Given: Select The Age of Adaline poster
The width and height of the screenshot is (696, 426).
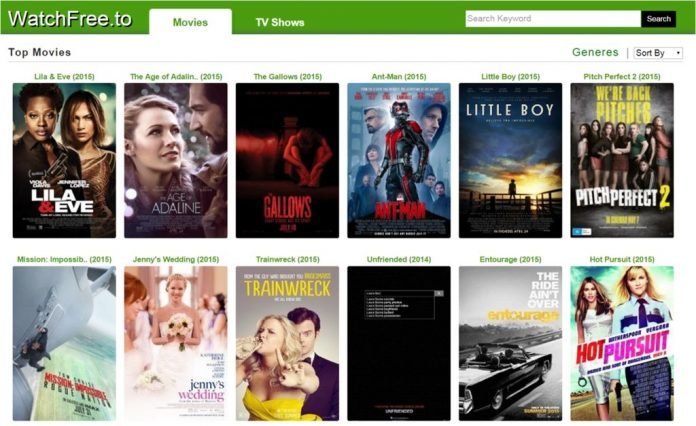Looking at the screenshot, I should point(176,160).
